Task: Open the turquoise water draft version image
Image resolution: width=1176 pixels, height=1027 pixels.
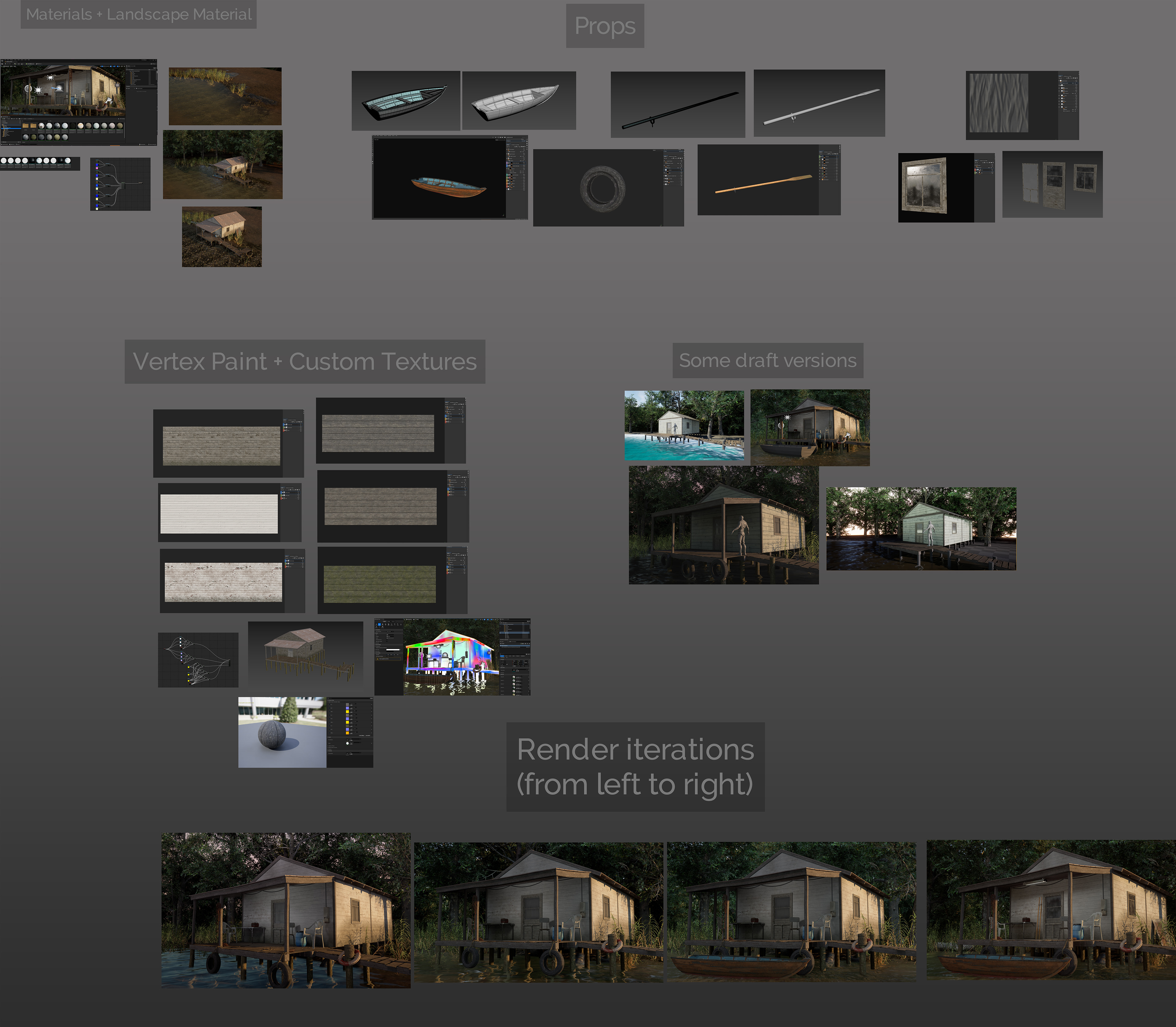Action: (x=684, y=425)
